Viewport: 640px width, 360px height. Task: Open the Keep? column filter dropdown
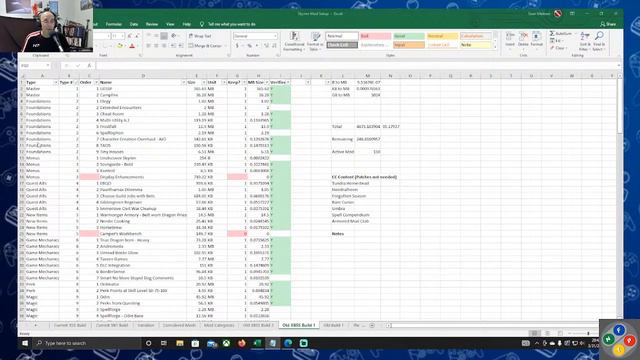pyautogui.click(x=244, y=82)
